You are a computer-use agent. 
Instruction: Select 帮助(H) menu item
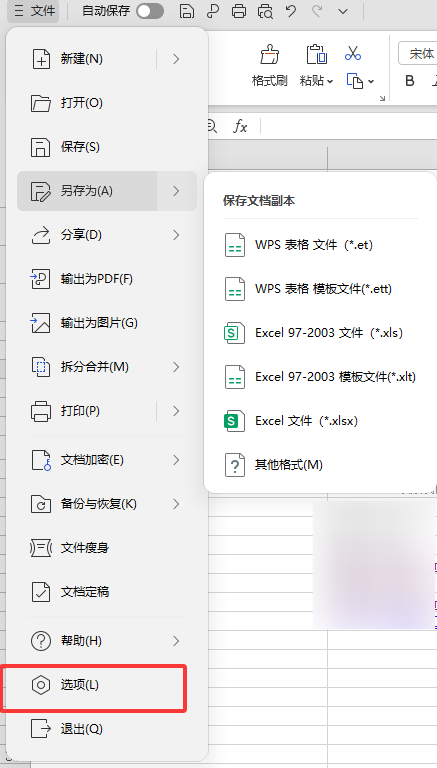point(107,641)
